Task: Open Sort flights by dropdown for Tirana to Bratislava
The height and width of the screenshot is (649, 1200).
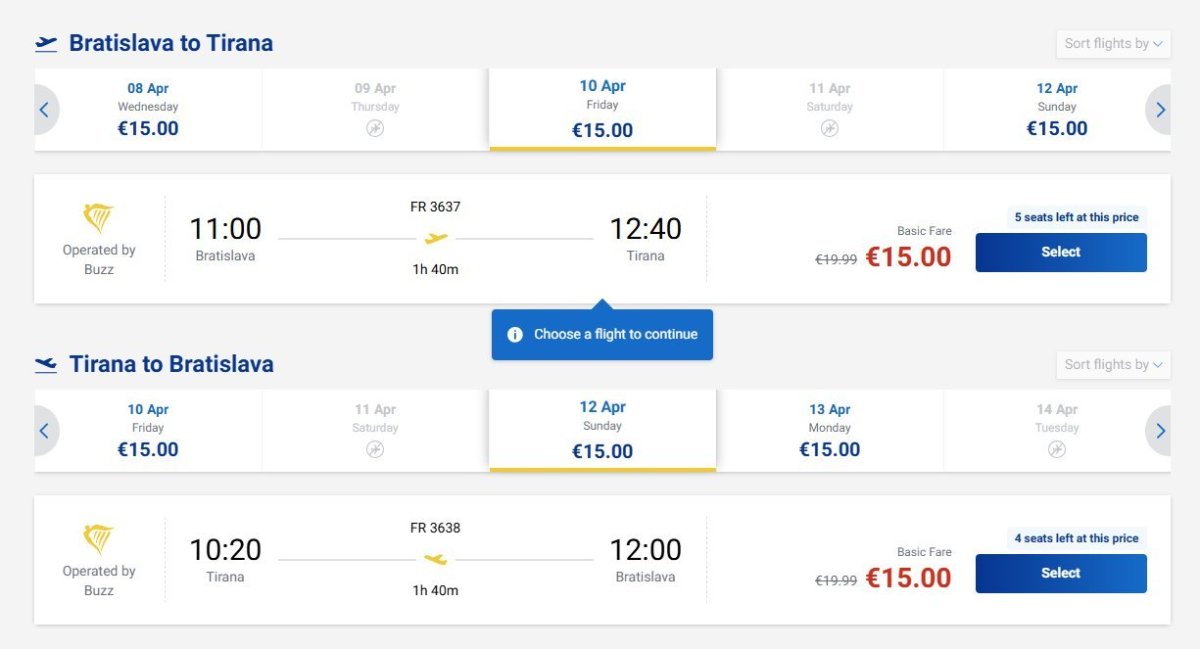Action: coord(1113,365)
